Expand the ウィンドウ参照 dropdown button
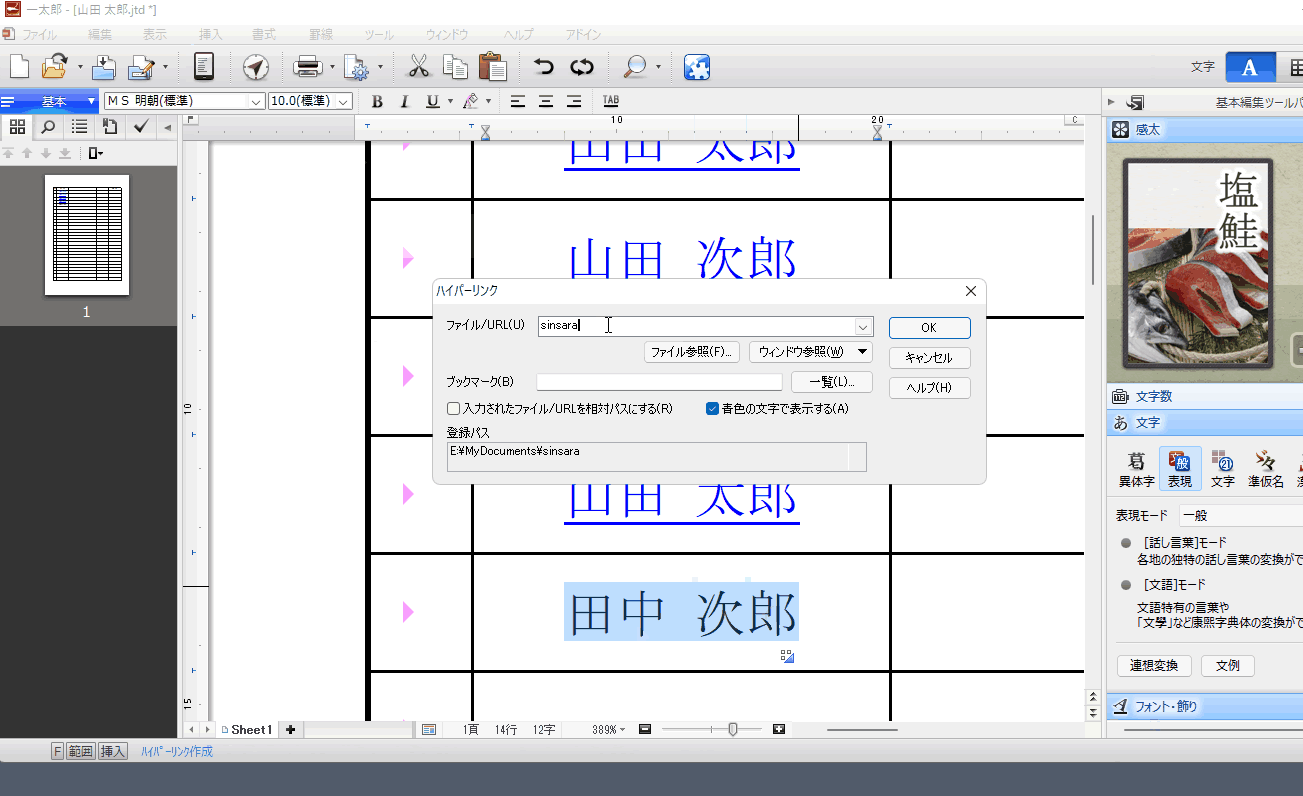The height and width of the screenshot is (796, 1303). coord(863,352)
